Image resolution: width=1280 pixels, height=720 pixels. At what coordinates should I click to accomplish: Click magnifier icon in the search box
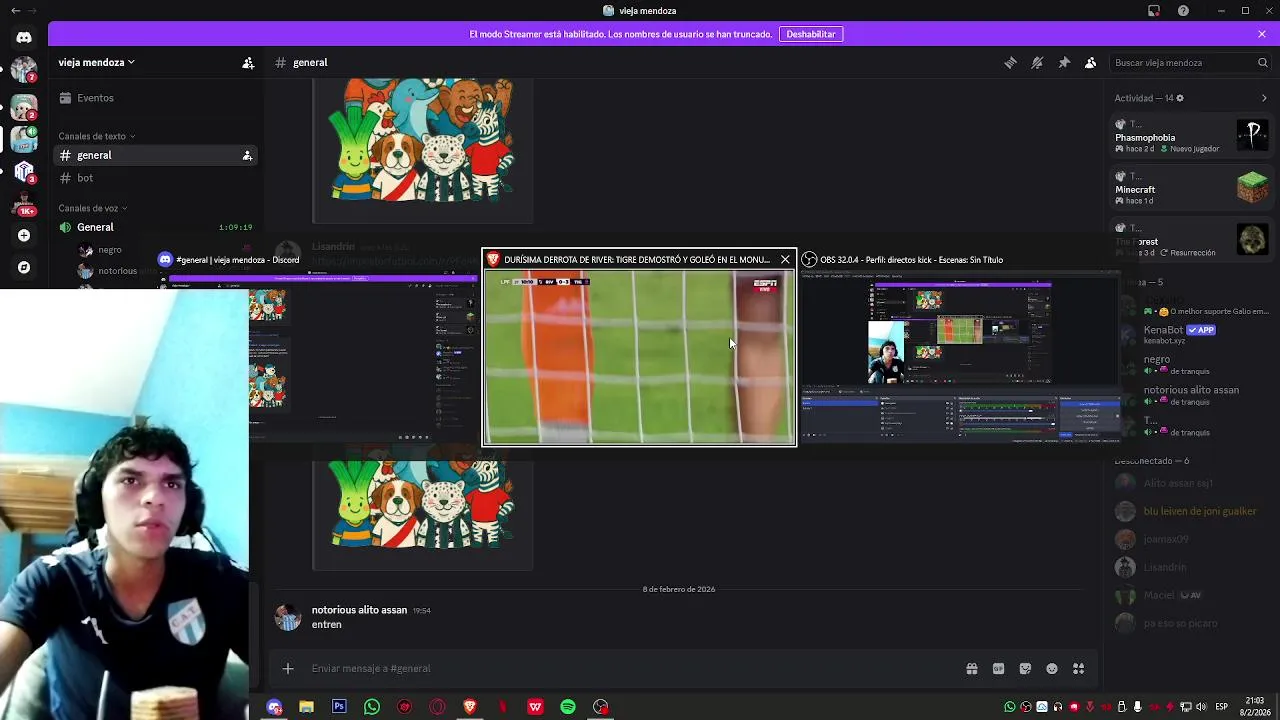click(1262, 63)
